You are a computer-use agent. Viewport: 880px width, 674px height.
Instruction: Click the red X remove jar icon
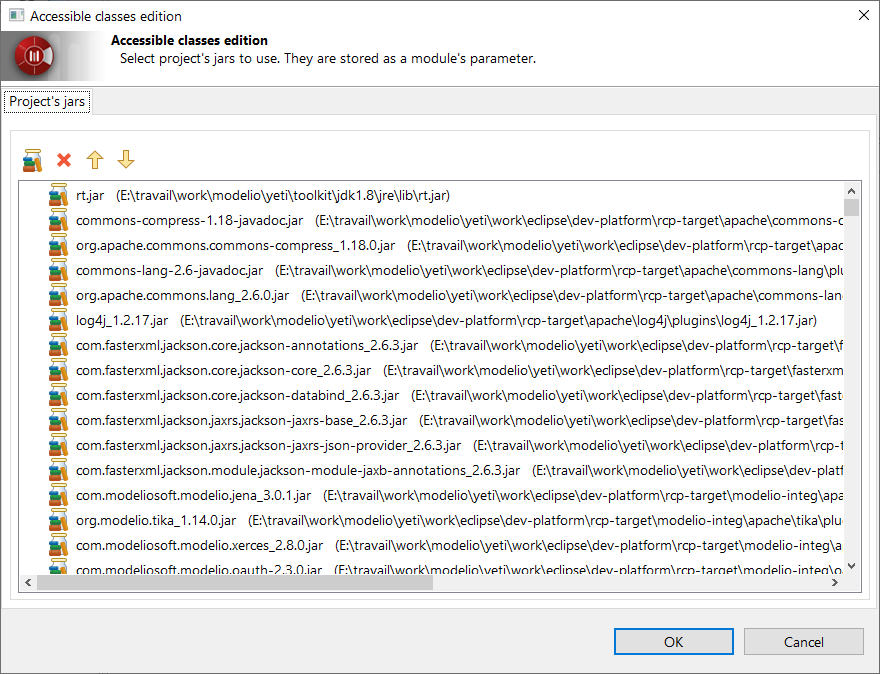64,160
